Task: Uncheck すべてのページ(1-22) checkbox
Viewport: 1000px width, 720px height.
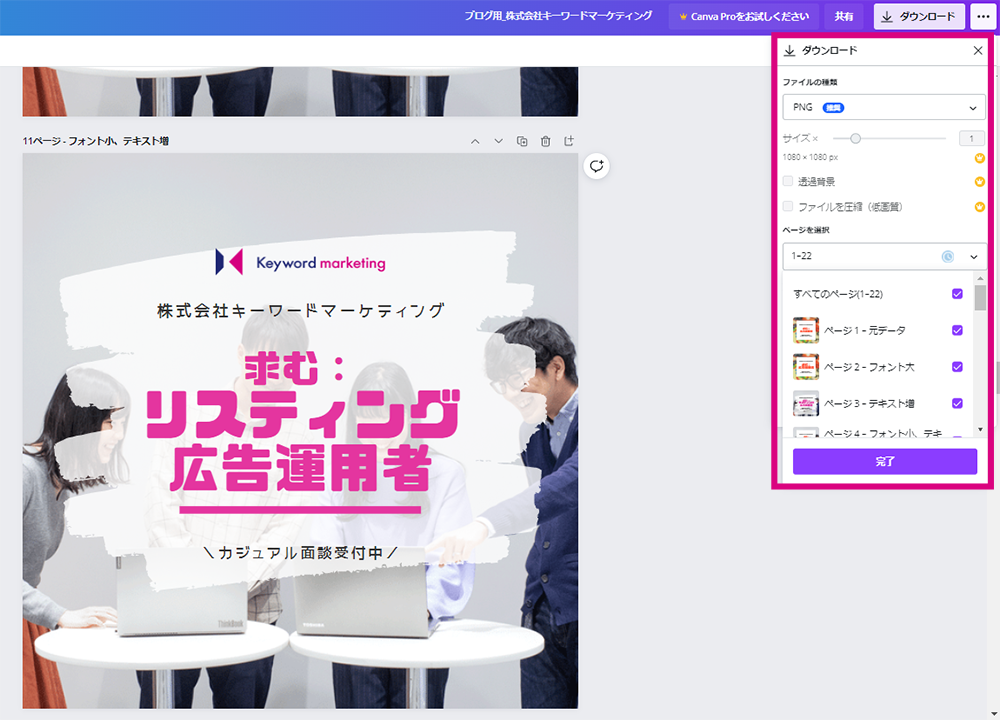Action: pyautogui.click(x=957, y=294)
